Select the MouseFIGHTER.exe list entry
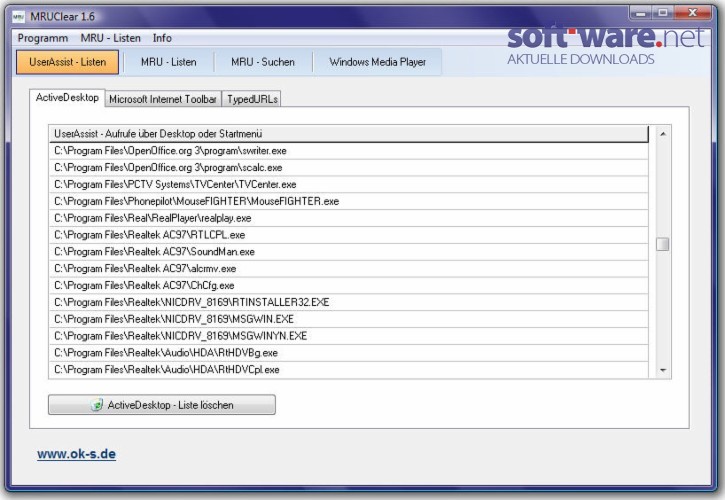Viewport: 725px width, 500px height. pos(349,201)
